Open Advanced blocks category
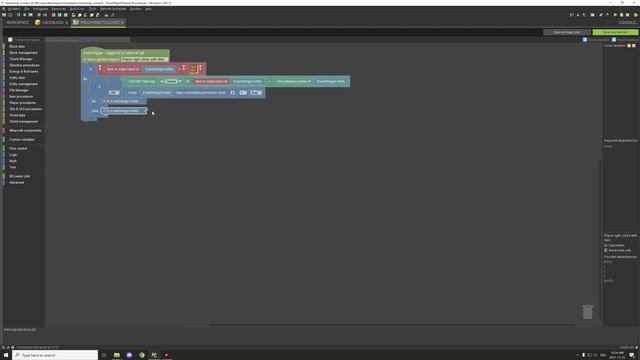The width and height of the screenshot is (640, 360). tap(16, 182)
